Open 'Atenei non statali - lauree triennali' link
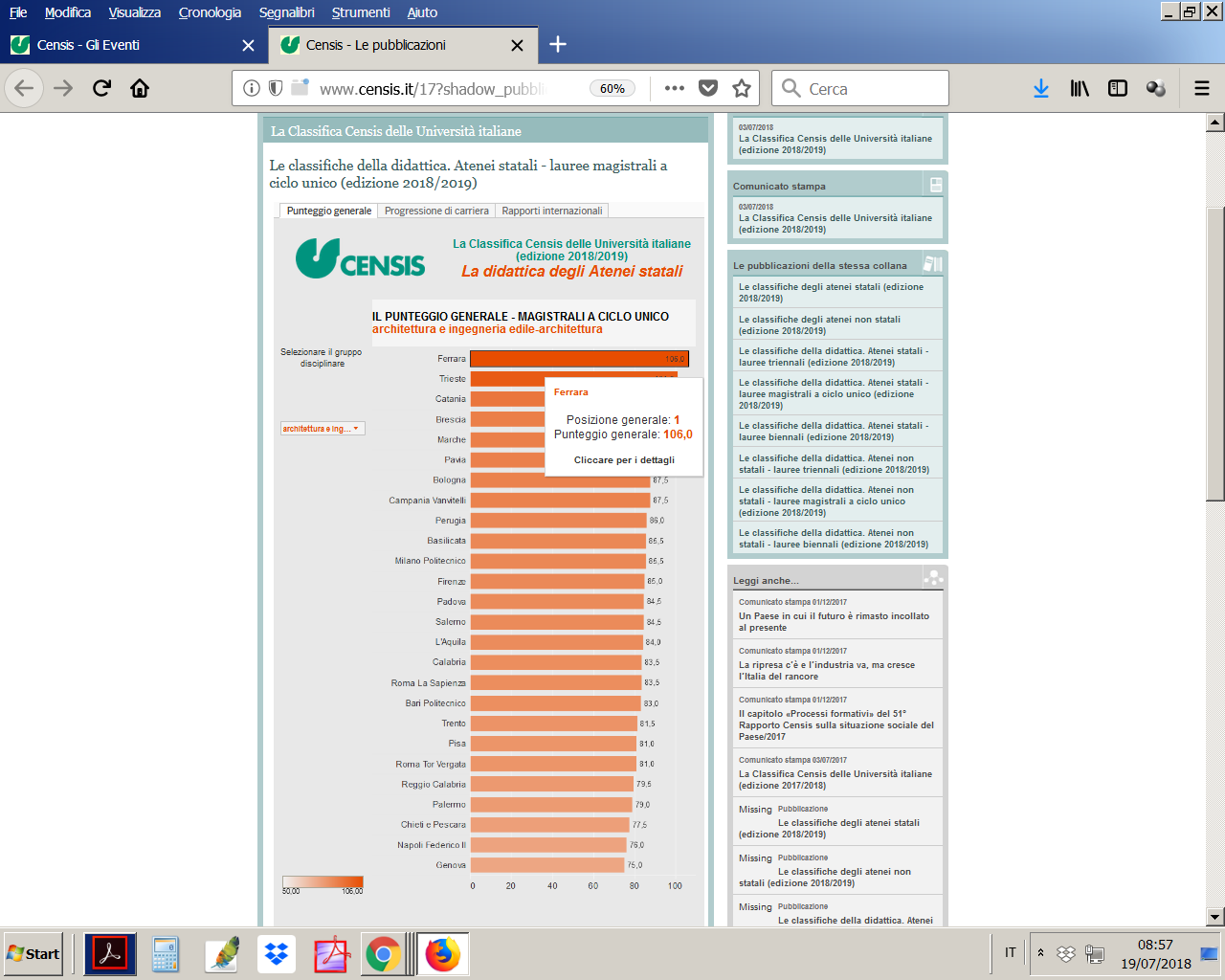This screenshot has height=980, width=1225. click(x=834, y=464)
